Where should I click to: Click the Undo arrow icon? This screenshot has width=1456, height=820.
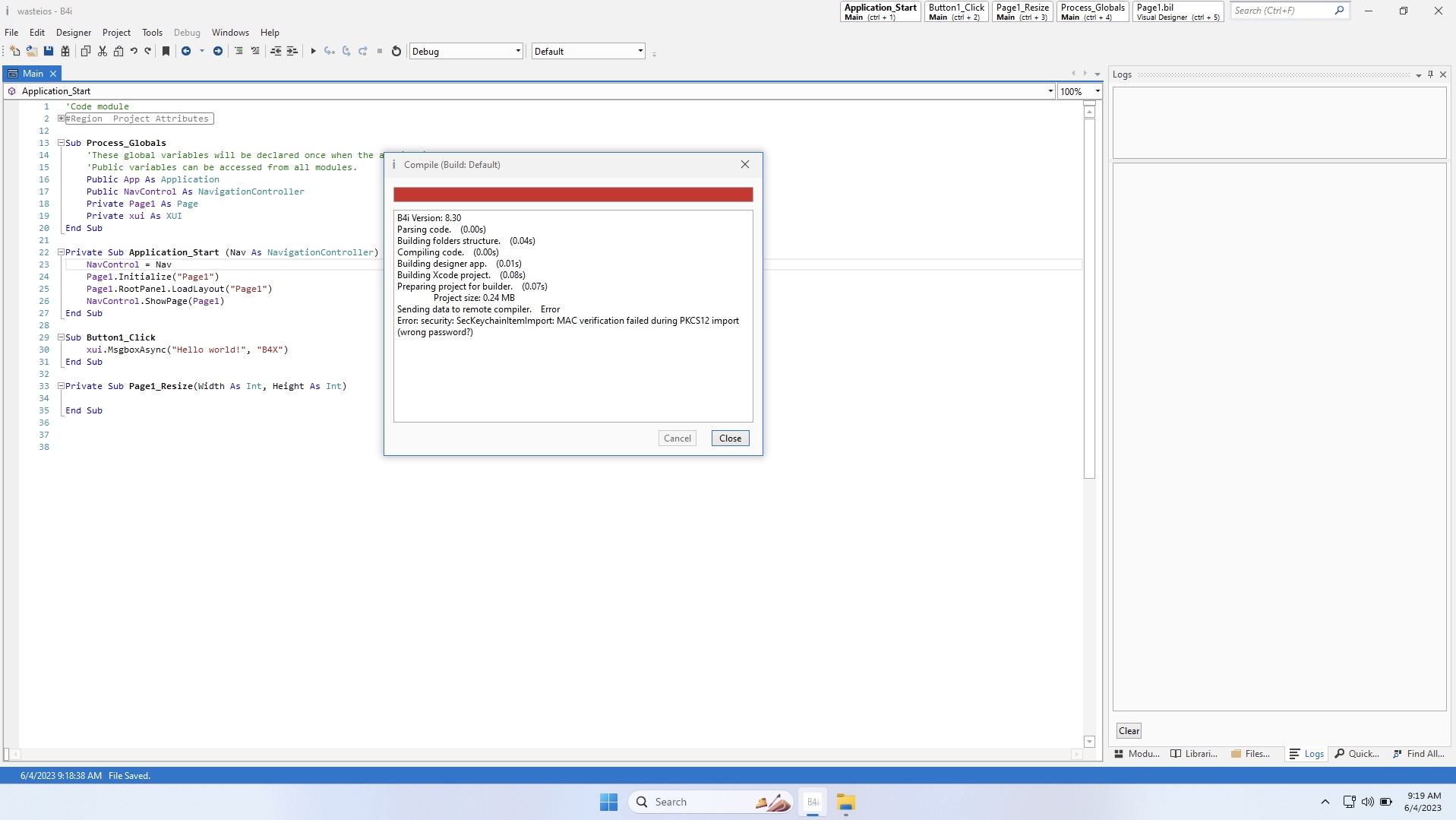[x=134, y=51]
